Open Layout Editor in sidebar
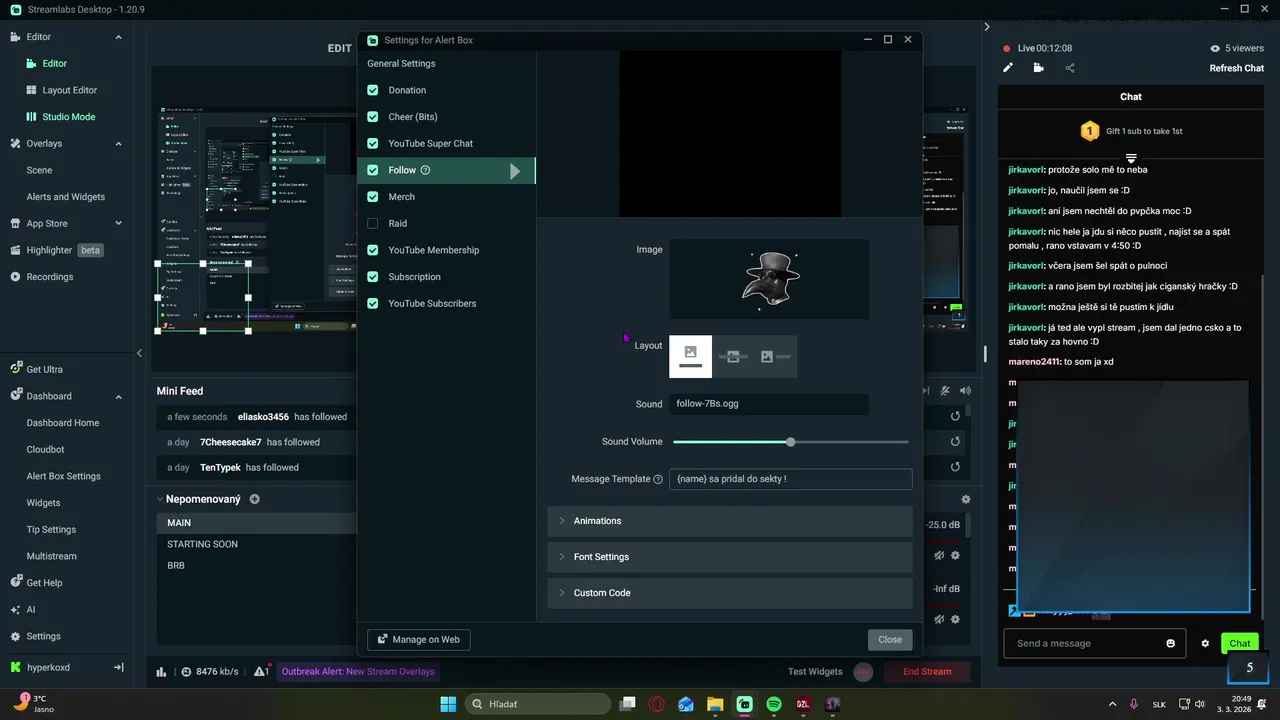 point(69,90)
